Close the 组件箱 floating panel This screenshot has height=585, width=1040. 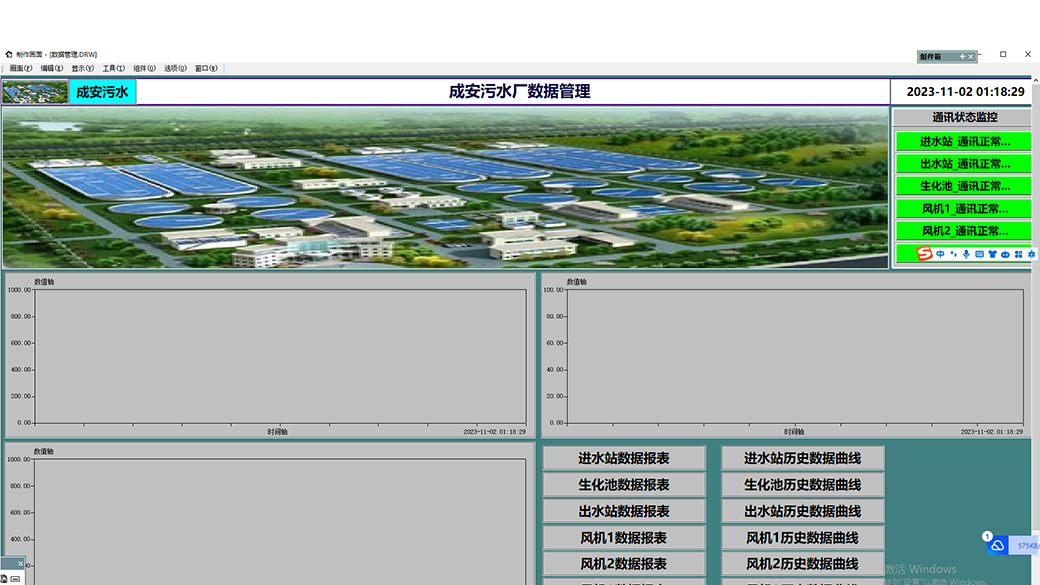(x=970, y=57)
